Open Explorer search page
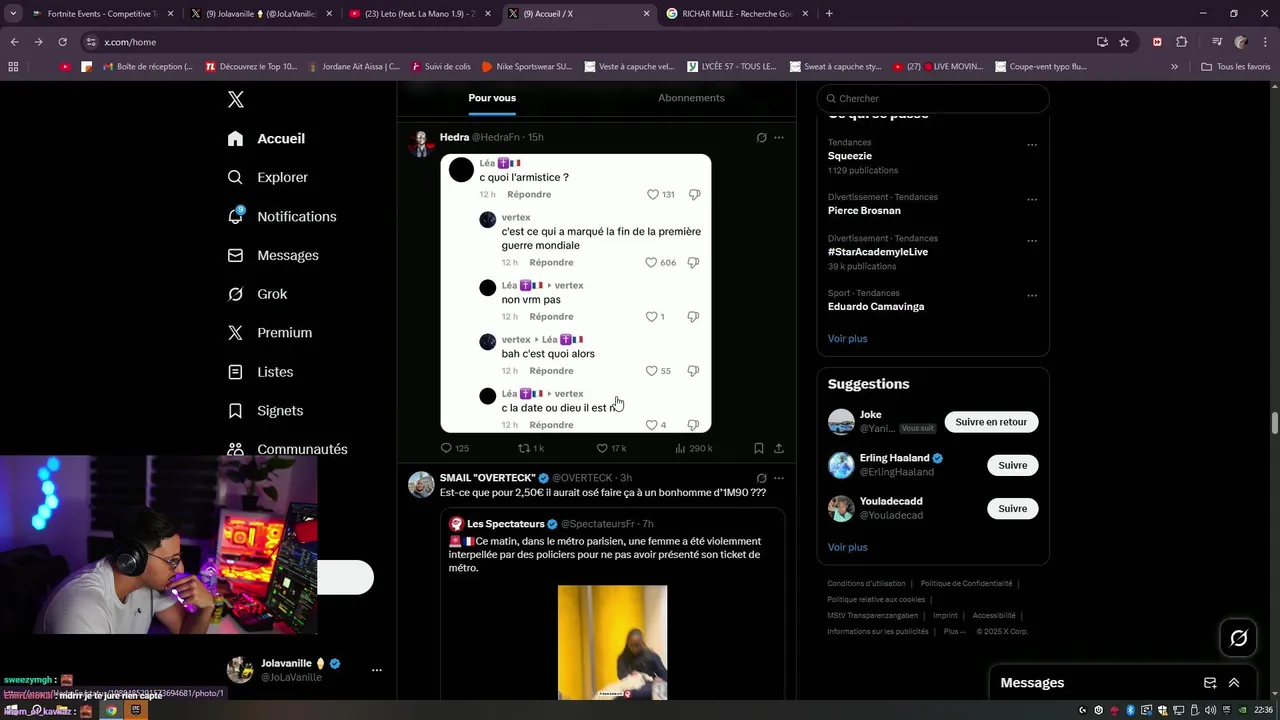 (x=267, y=178)
